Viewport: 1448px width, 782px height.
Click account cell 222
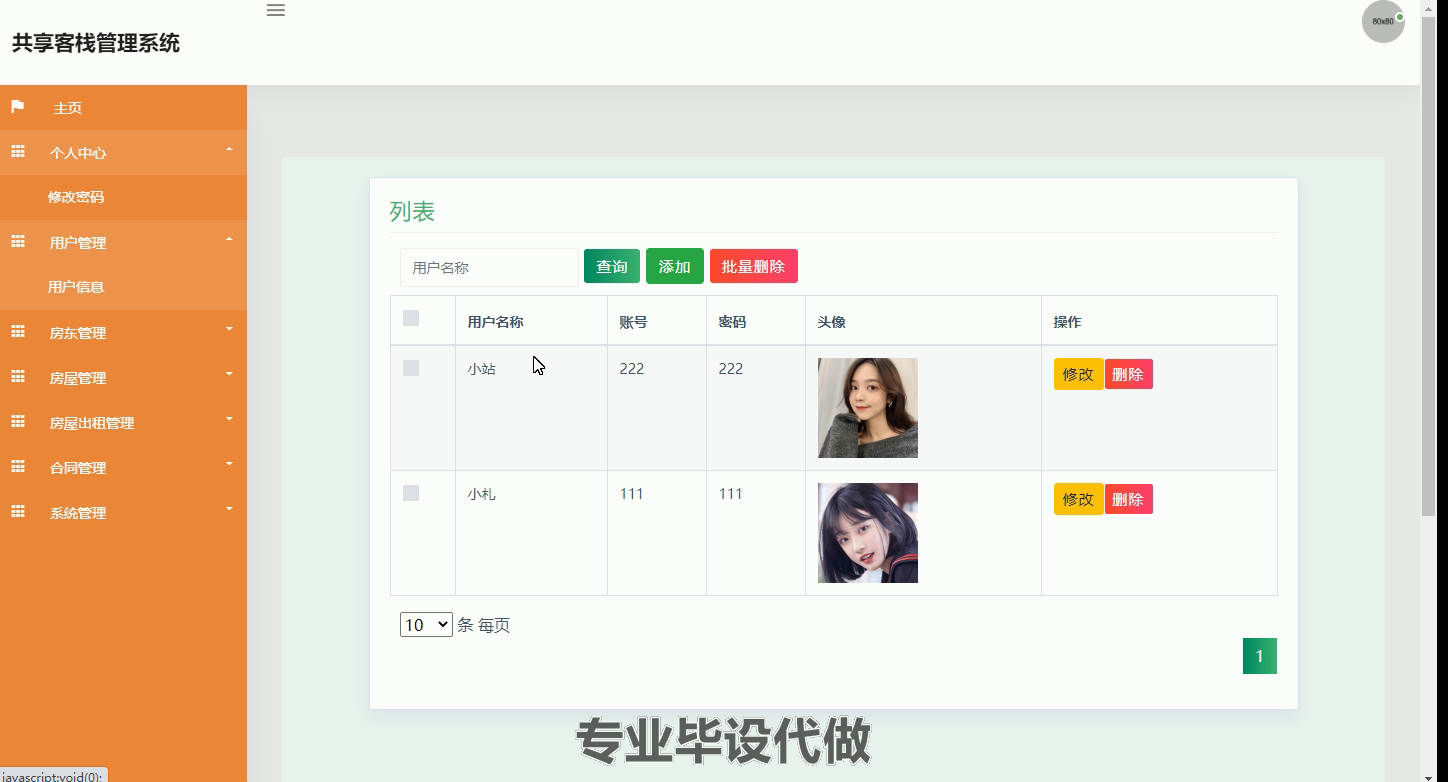pos(631,369)
